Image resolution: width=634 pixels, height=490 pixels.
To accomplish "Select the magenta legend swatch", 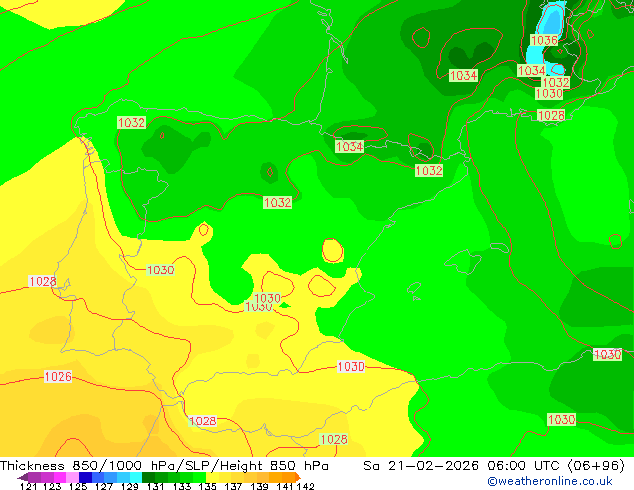I will pyautogui.click(x=60, y=477).
